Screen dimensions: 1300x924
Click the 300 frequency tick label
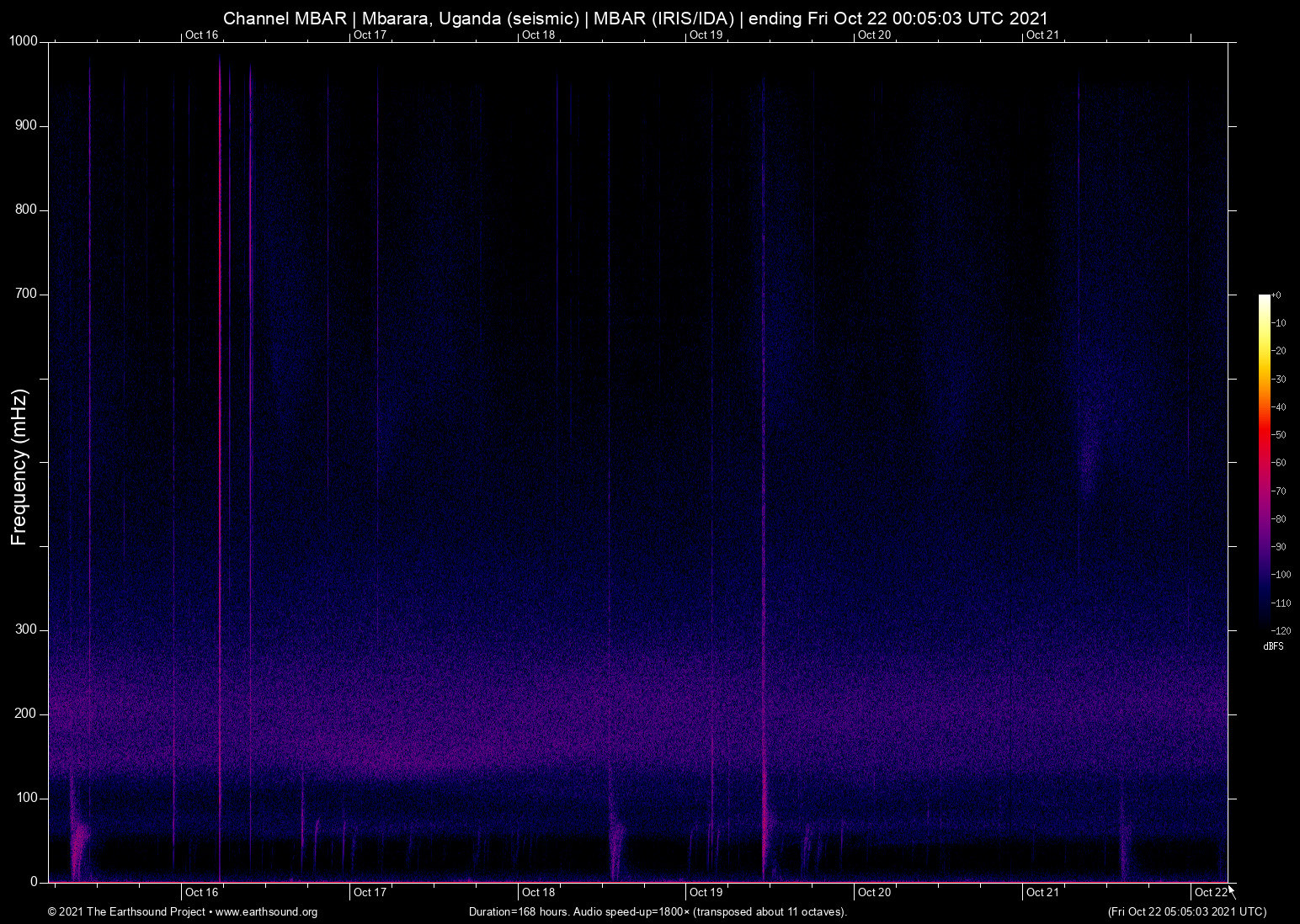27,629
